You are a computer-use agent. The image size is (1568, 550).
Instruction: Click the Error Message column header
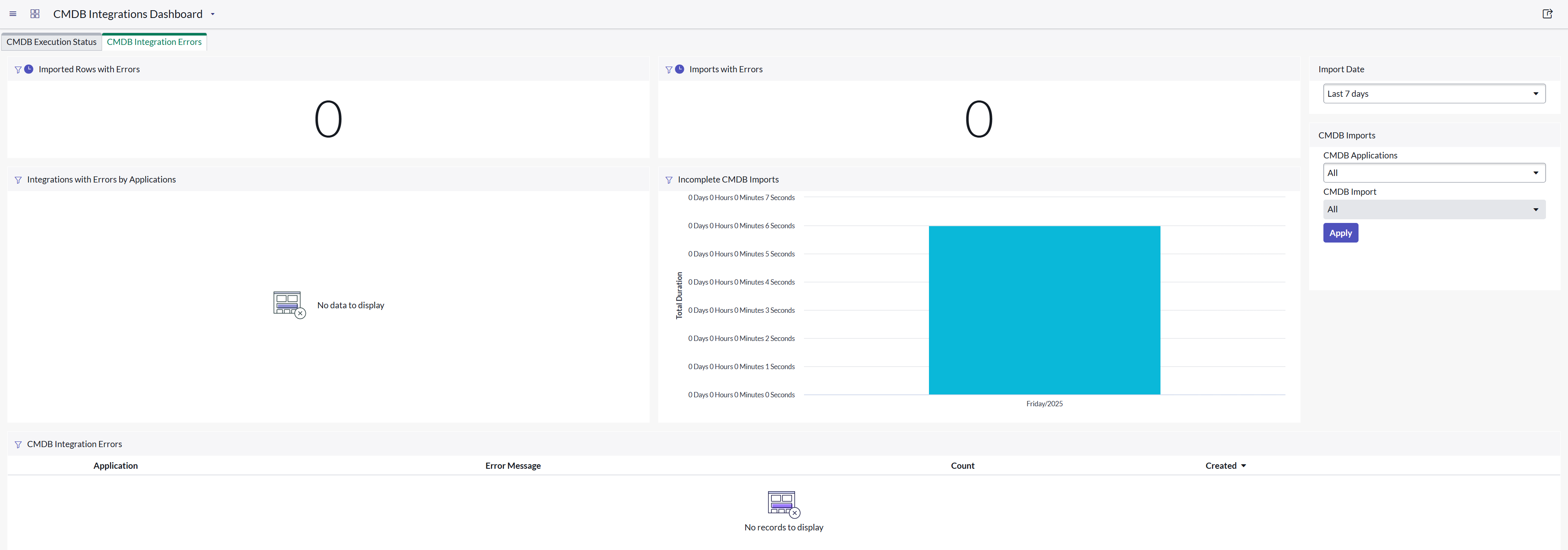point(512,465)
